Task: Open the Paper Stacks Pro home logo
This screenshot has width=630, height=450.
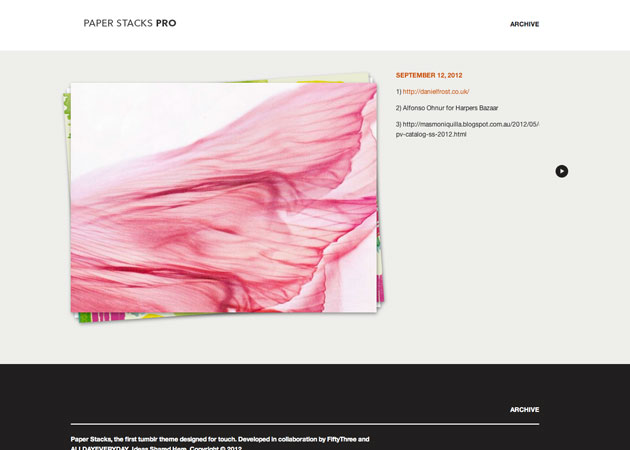Action: point(129,23)
